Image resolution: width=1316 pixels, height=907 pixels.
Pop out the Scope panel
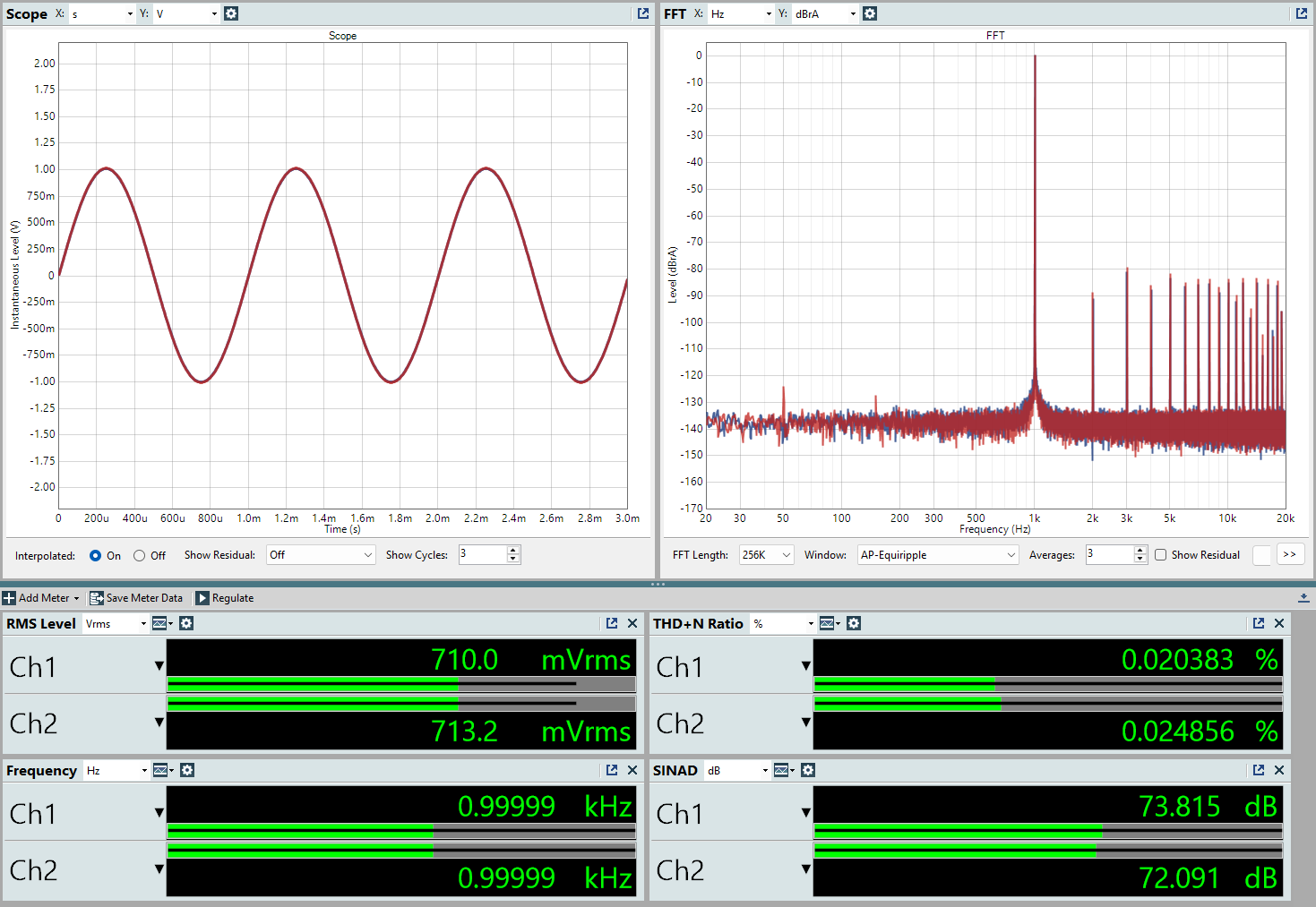(x=642, y=13)
